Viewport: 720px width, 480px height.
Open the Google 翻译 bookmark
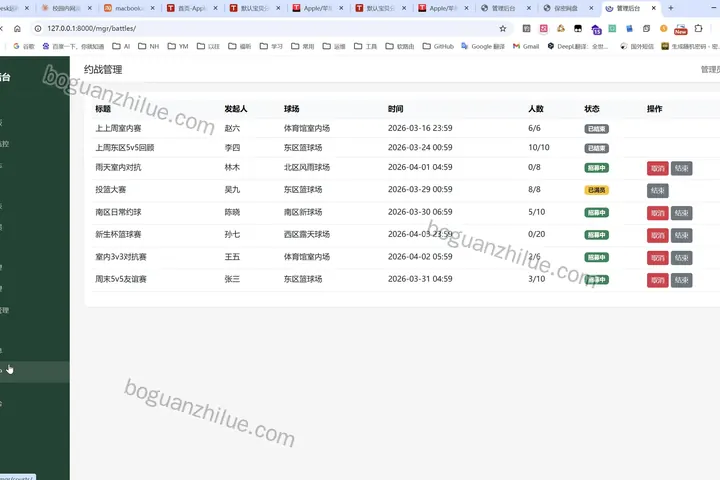pyautogui.click(x=483, y=46)
